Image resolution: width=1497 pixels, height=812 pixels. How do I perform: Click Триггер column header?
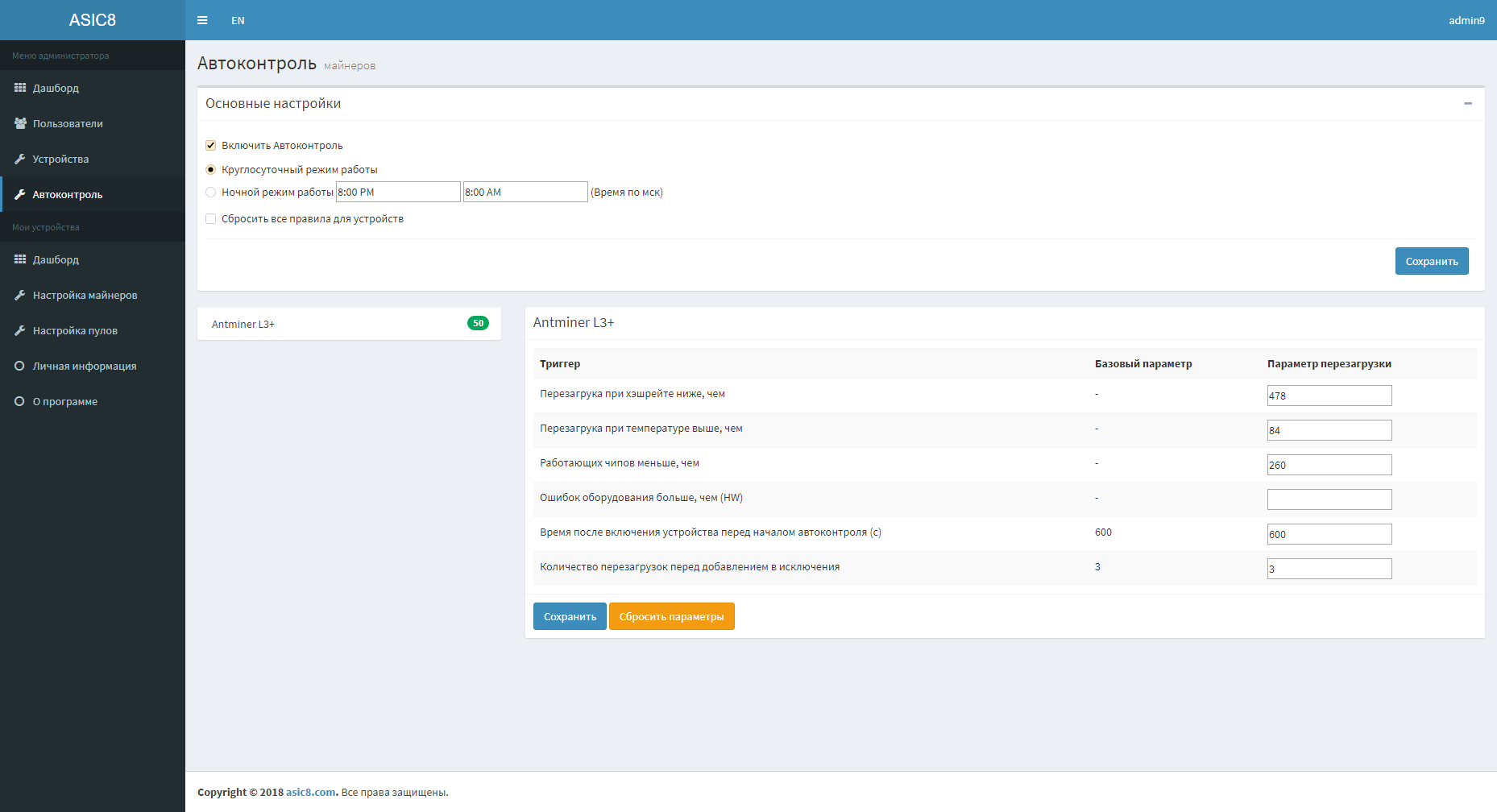(x=560, y=364)
